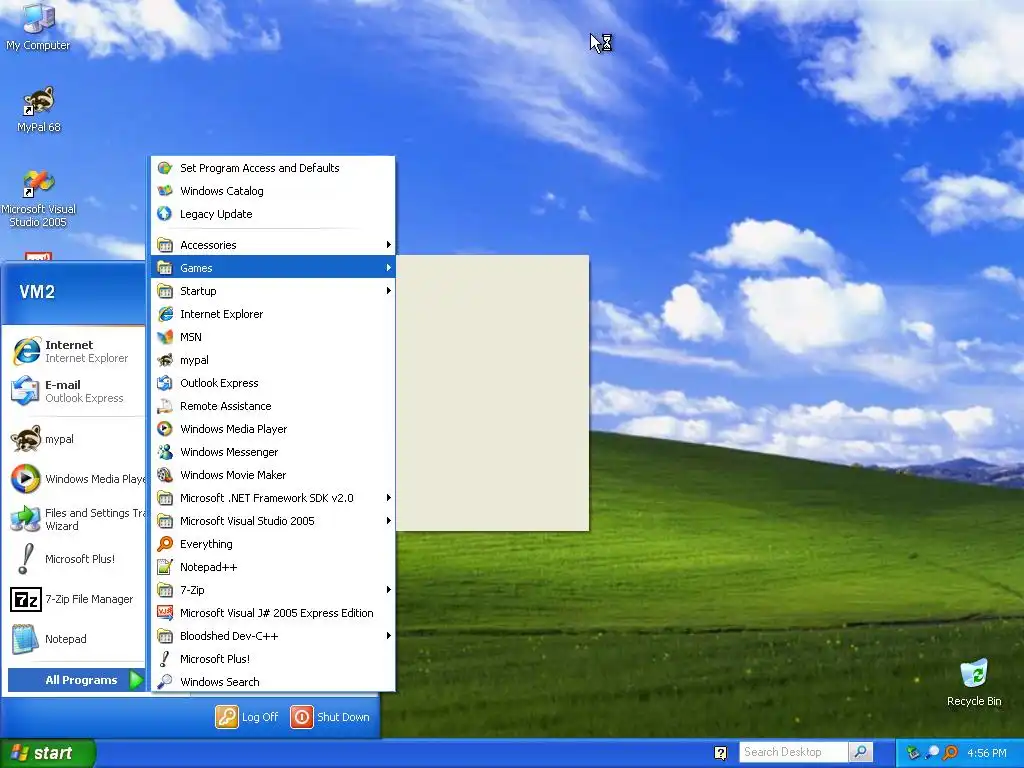Viewport: 1024px width, 768px height.
Task: Click the white magnifier tray icon
Action: (x=932, y=753)
